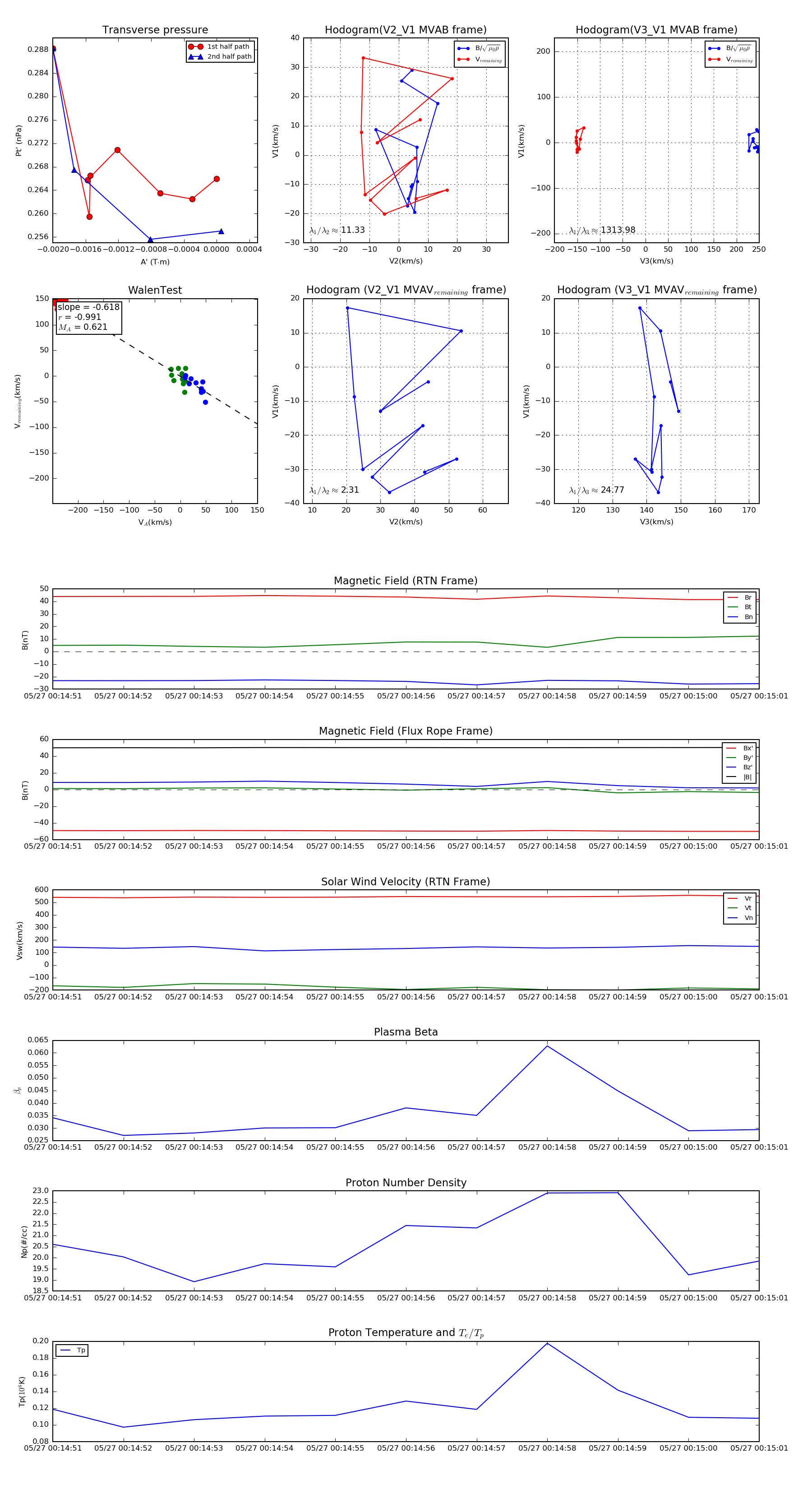Click the 'Transverse pressure' plot title

click(155, 30)
